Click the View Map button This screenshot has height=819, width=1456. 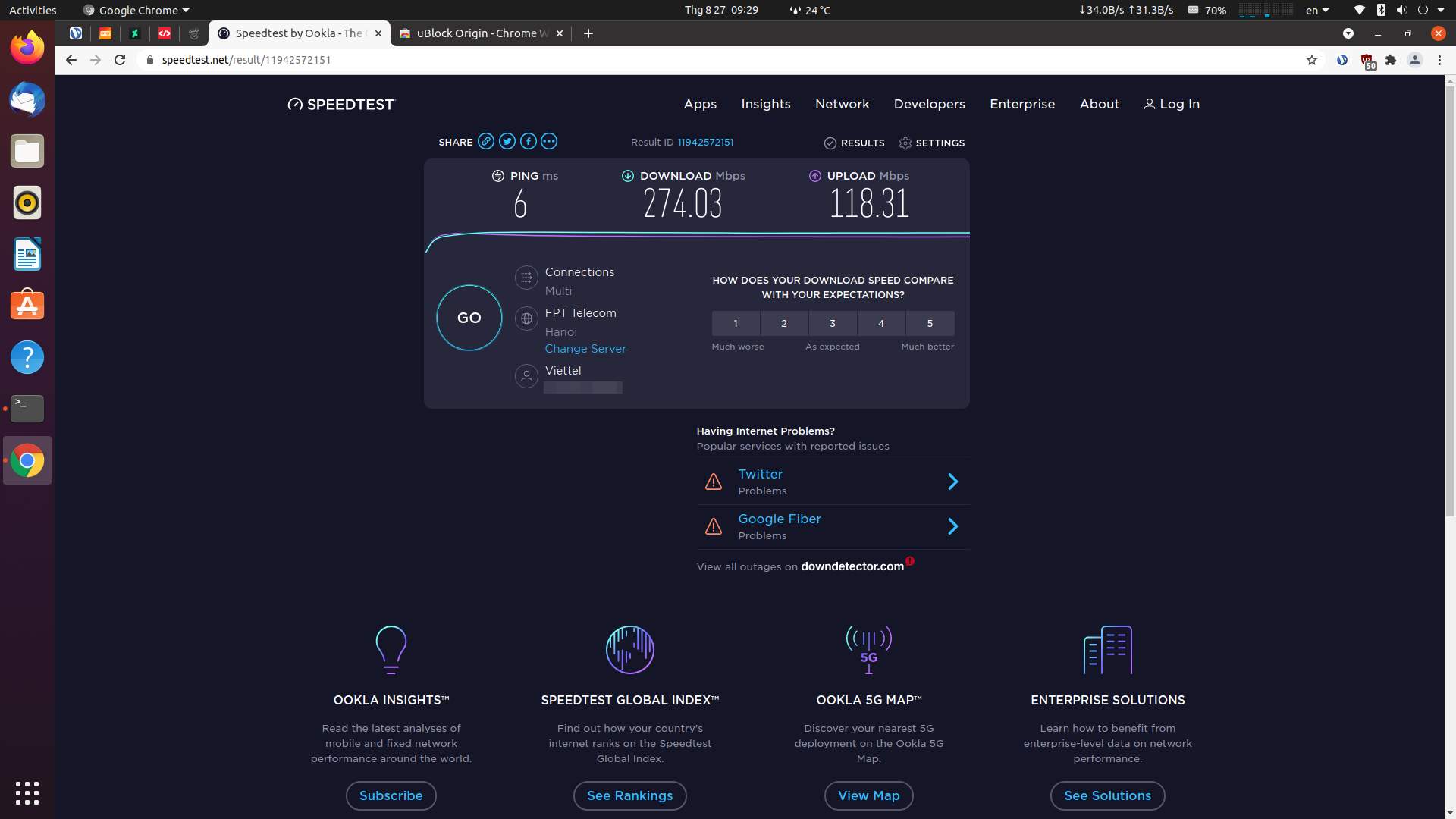(x=869, y=795)
